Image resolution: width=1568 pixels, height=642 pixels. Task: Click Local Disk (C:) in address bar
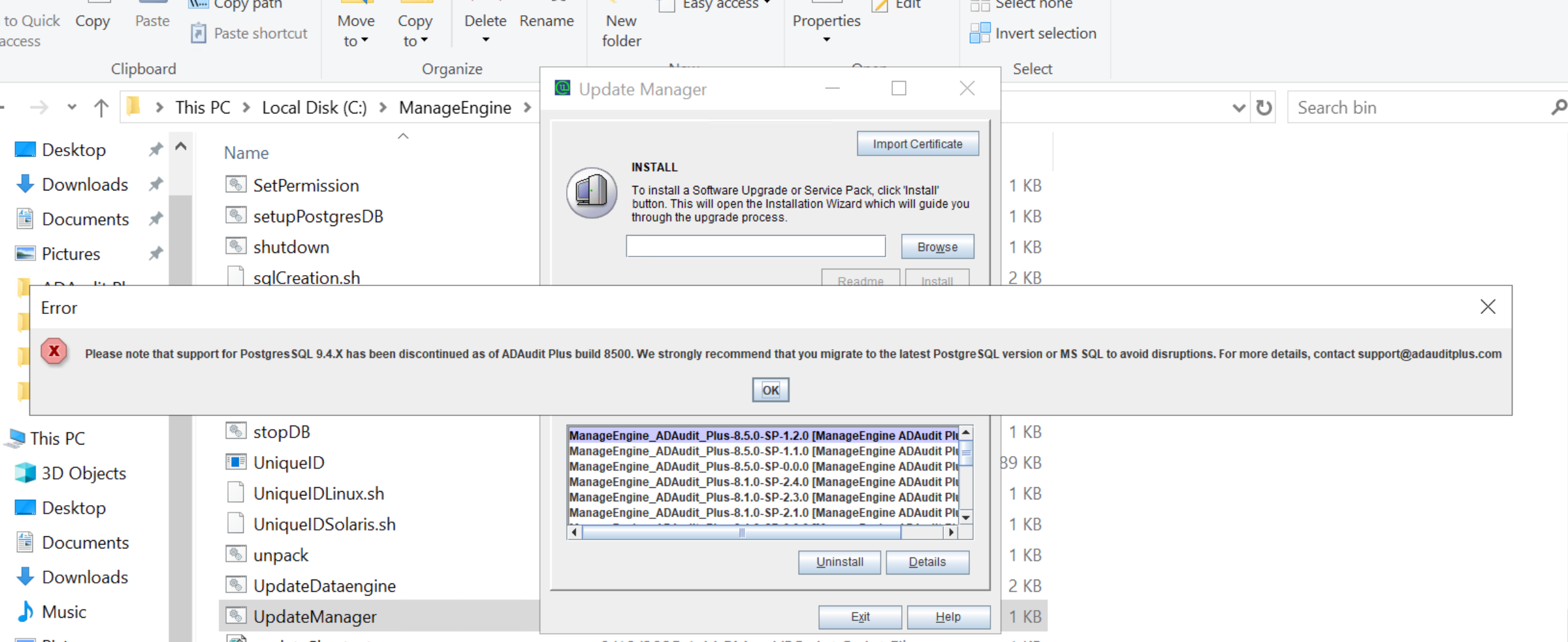pos(315,108)
